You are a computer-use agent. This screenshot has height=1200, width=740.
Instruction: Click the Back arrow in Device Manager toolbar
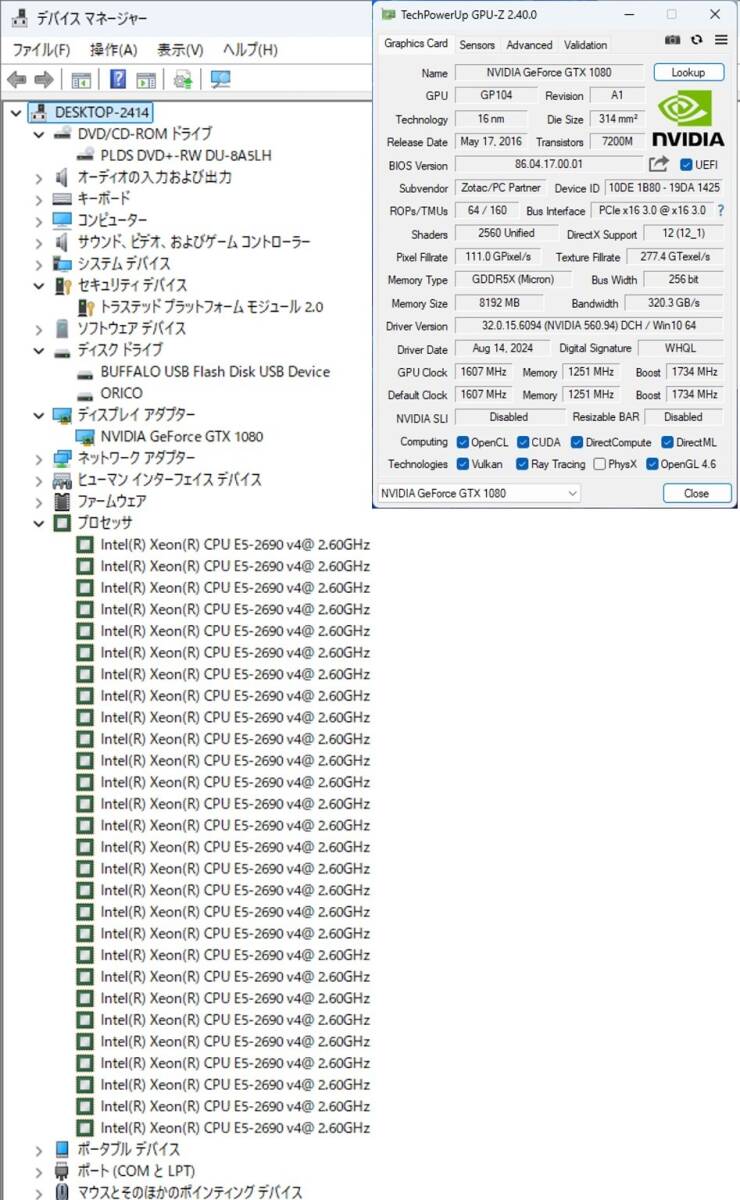coord(16,80)
